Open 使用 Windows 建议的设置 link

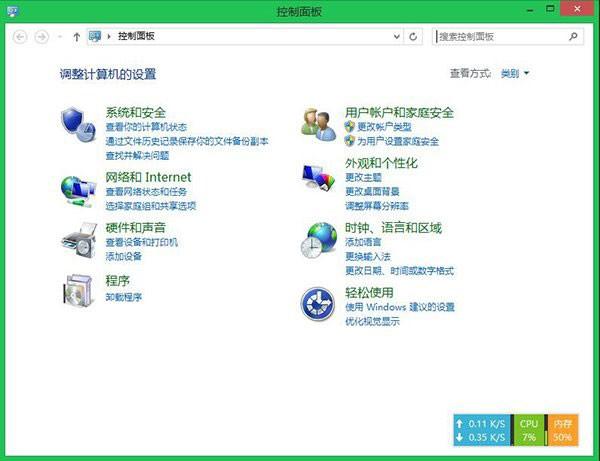pyautogui.click(x=399, y=307)
